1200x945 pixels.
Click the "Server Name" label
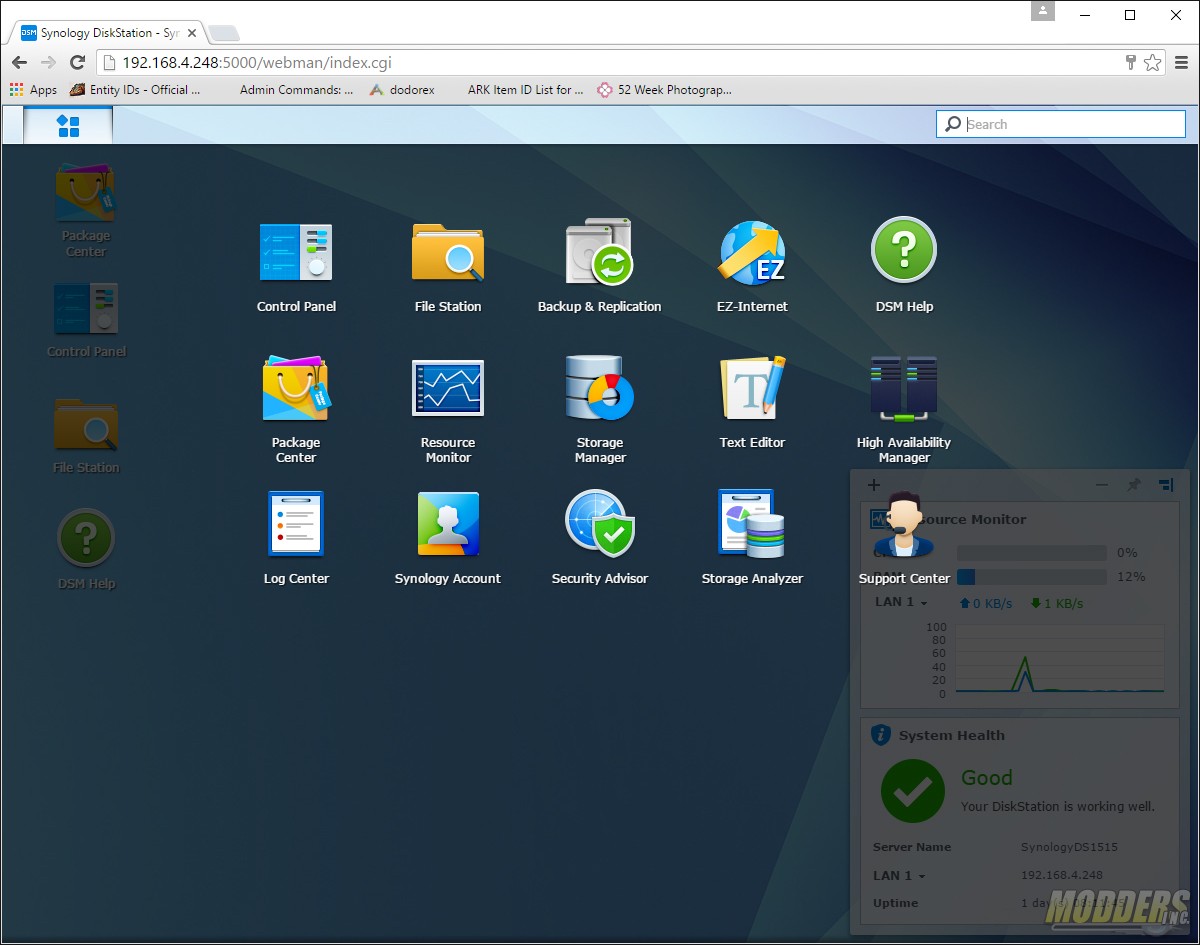[912, 847]
